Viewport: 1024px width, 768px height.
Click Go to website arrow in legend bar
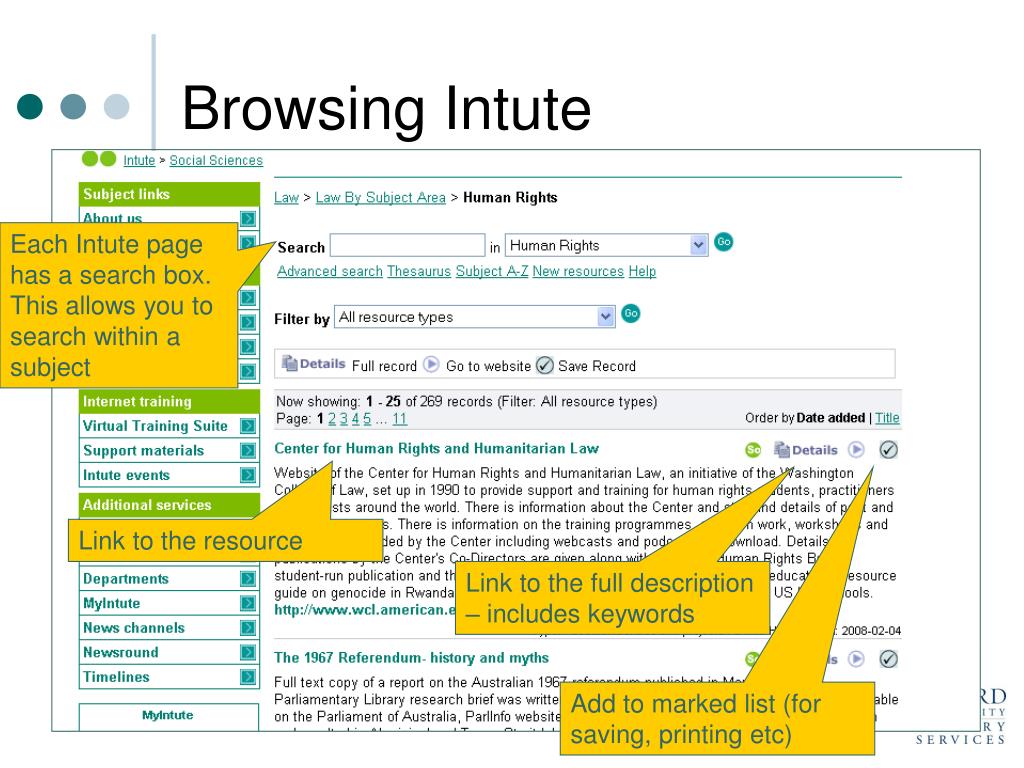click(x=431, y=364)
